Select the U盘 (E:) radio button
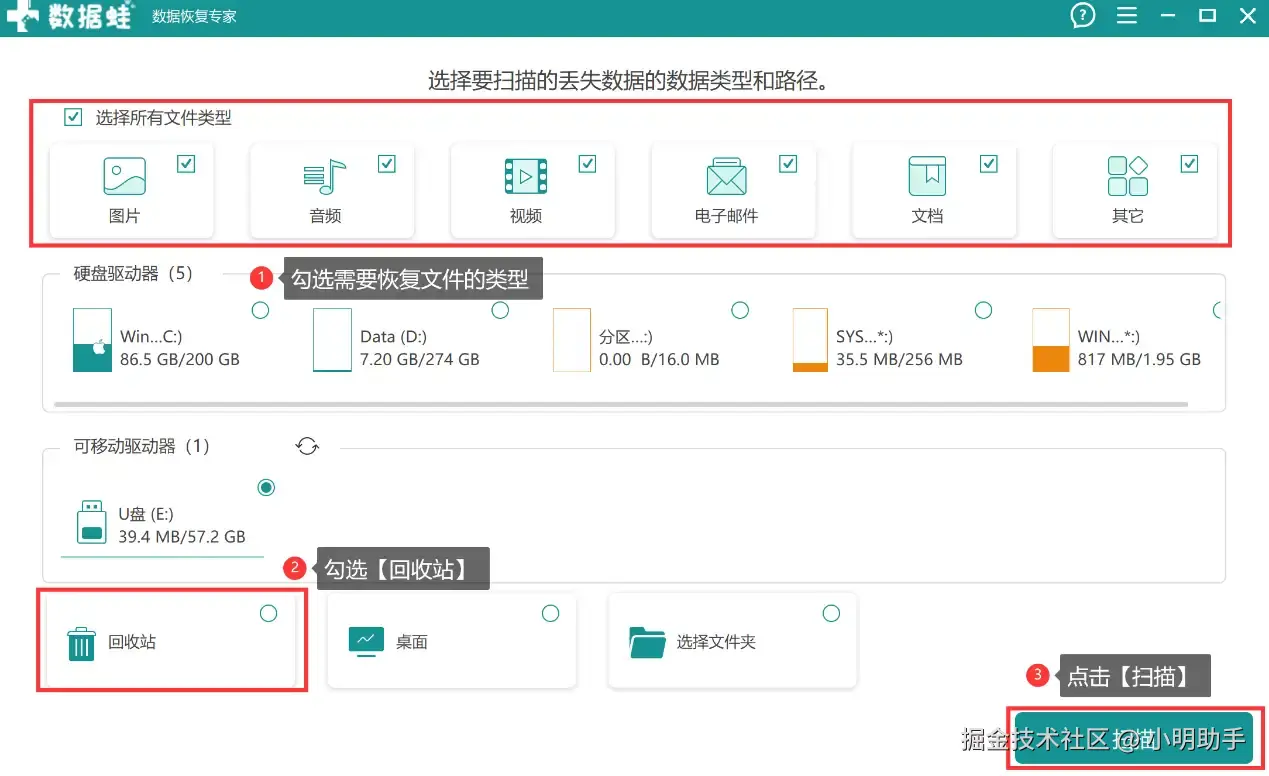 [266, 488]
